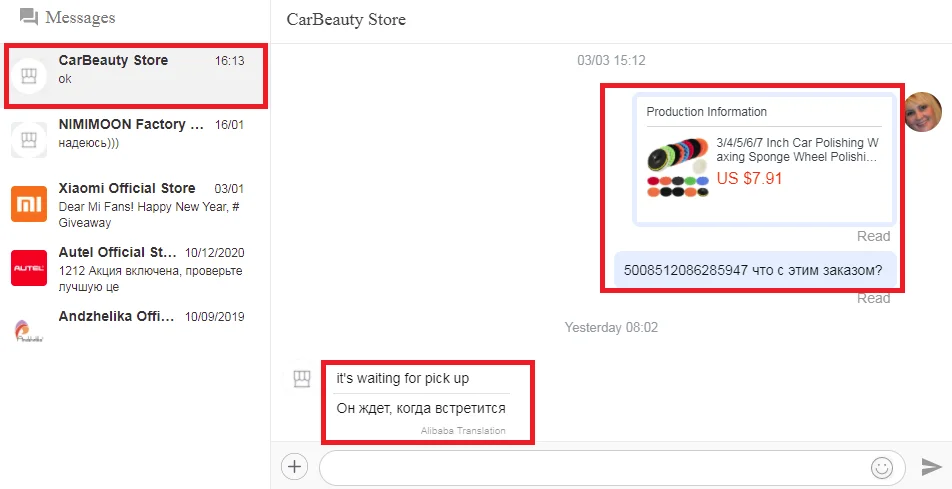Click the "1212 Акция включена" message preview
This screenshot has width=952, height=489.
[x=150, y=279]
